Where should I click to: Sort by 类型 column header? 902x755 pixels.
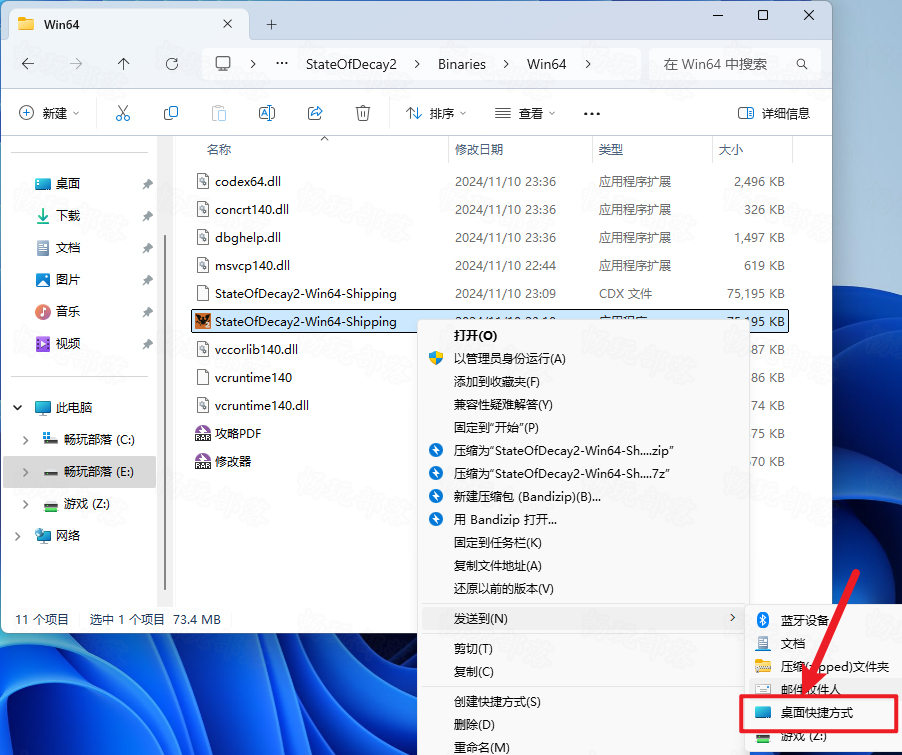(610, 150)
